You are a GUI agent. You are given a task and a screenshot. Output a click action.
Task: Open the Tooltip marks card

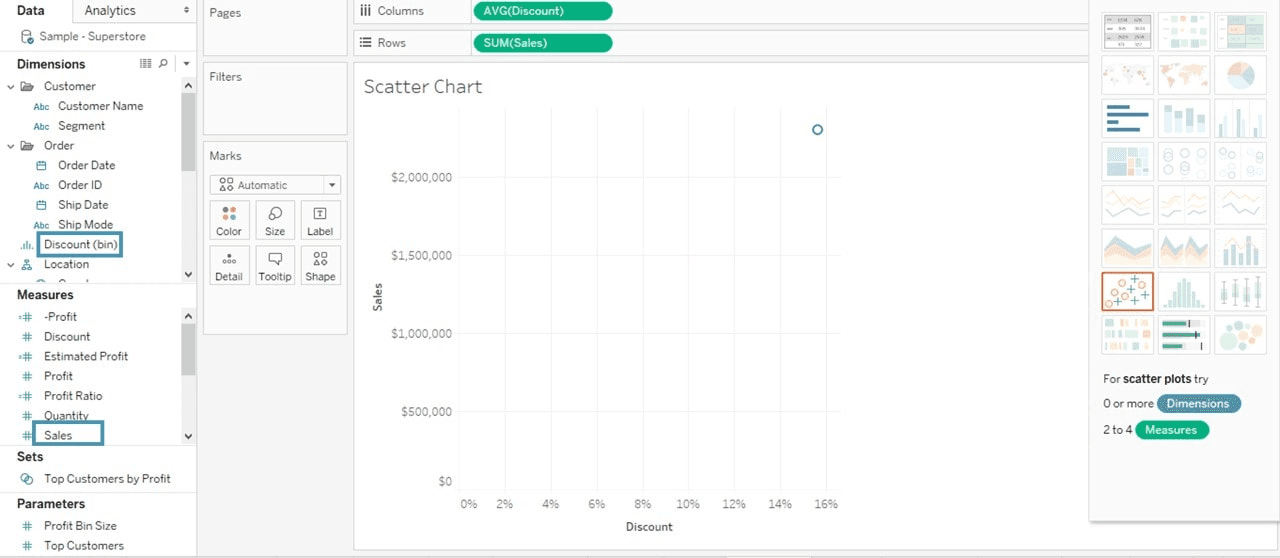click(x=275, y=265)
